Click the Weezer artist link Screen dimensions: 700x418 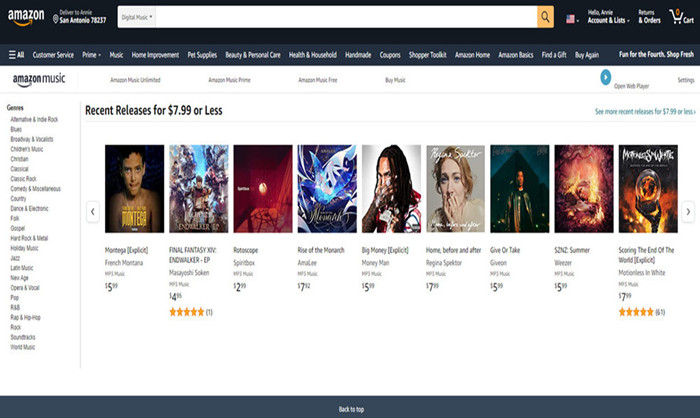[563, 263]
